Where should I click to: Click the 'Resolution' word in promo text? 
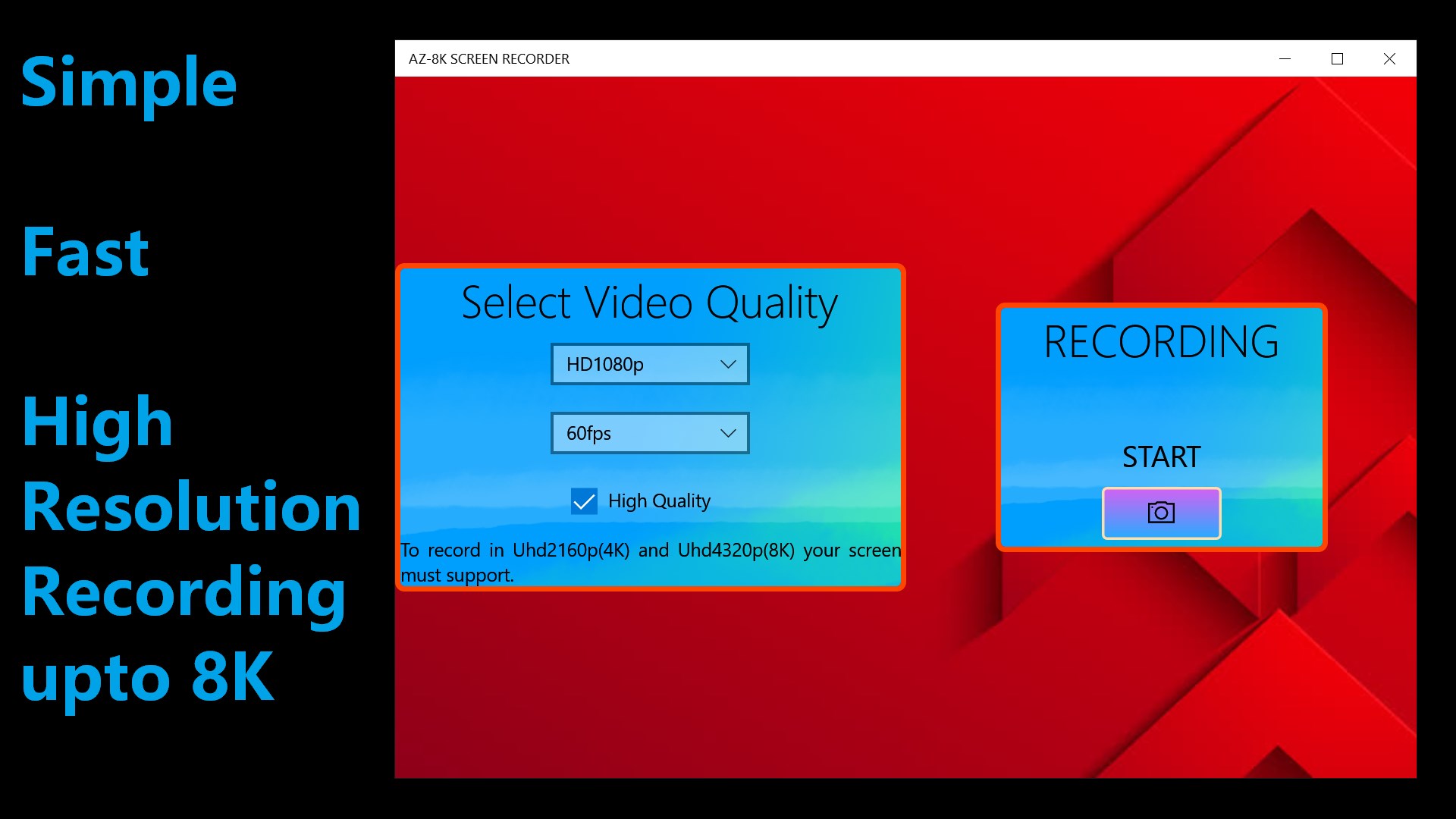[x=191, y=507]
